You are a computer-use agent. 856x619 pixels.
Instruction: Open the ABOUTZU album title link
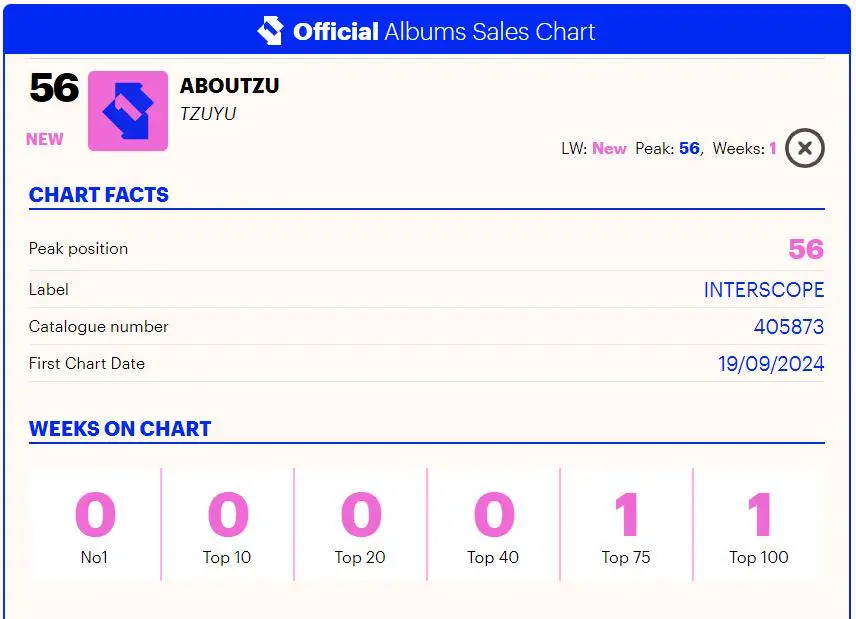229,86
